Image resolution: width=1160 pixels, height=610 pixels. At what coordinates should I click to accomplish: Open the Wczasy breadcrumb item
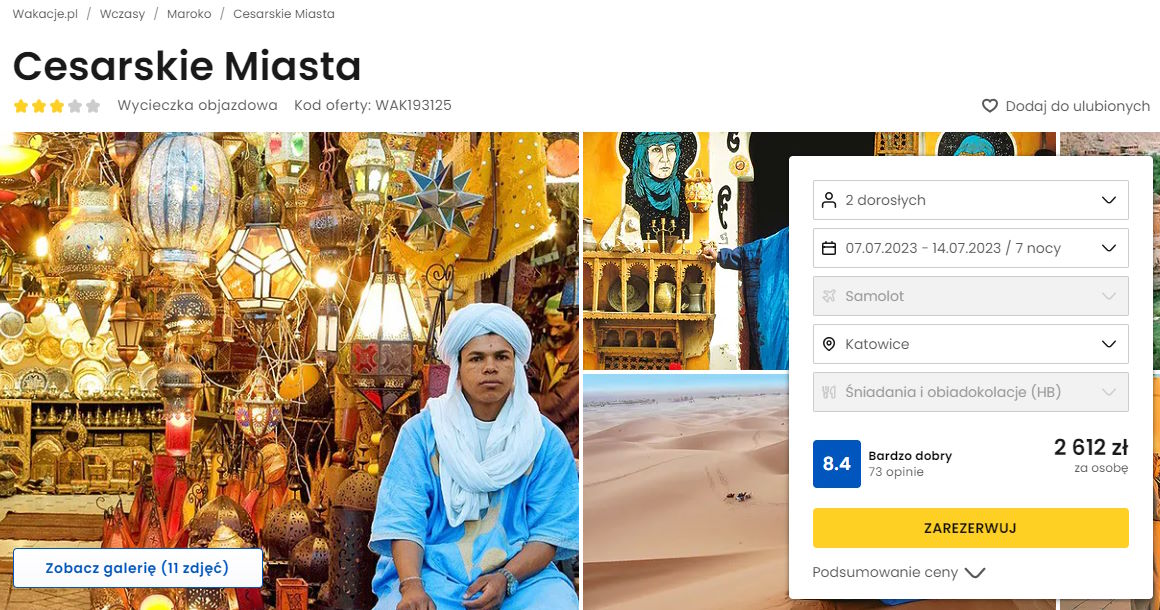pyautogui.click(x=122, y=14)
